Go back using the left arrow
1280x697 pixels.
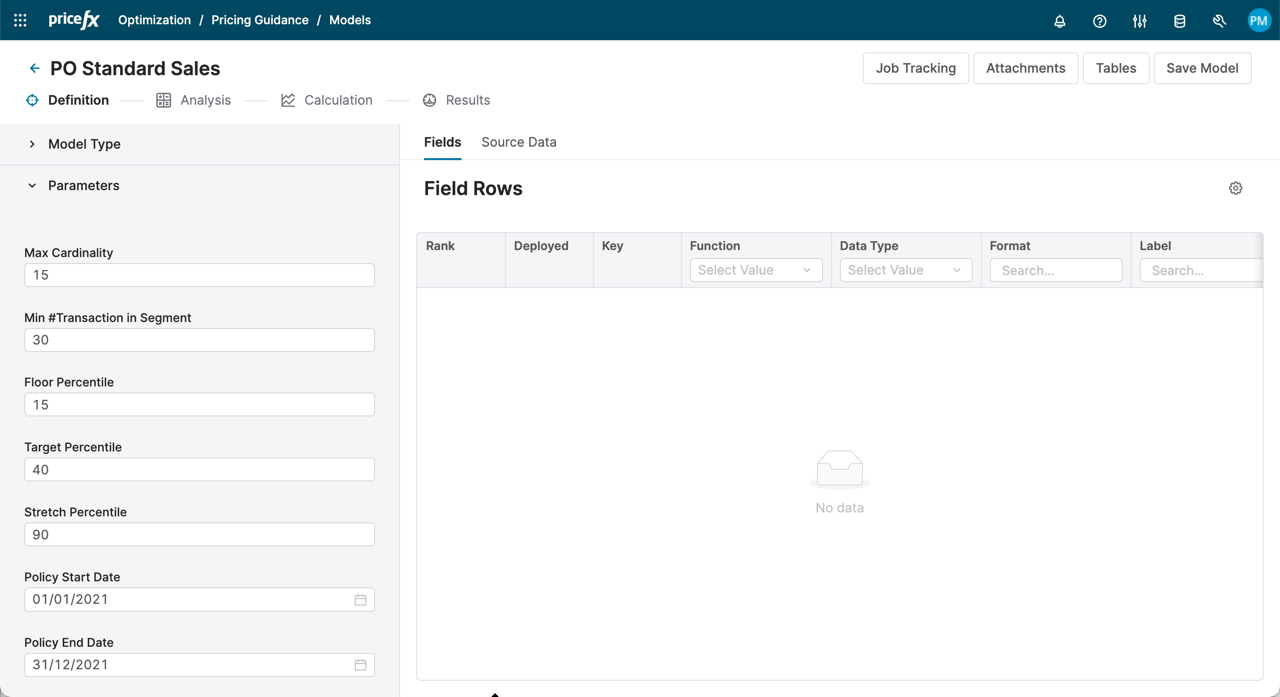(34, 69)
